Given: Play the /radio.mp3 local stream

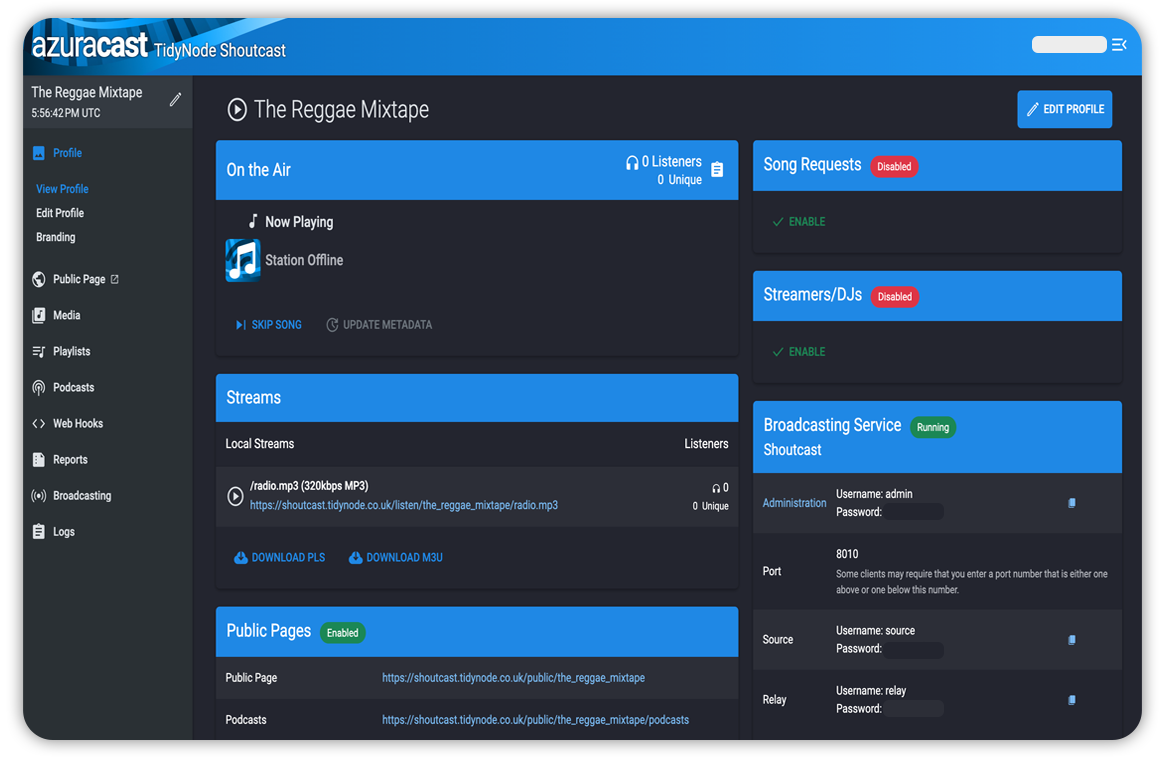Looking at the screenshot, I should [236, 496].
